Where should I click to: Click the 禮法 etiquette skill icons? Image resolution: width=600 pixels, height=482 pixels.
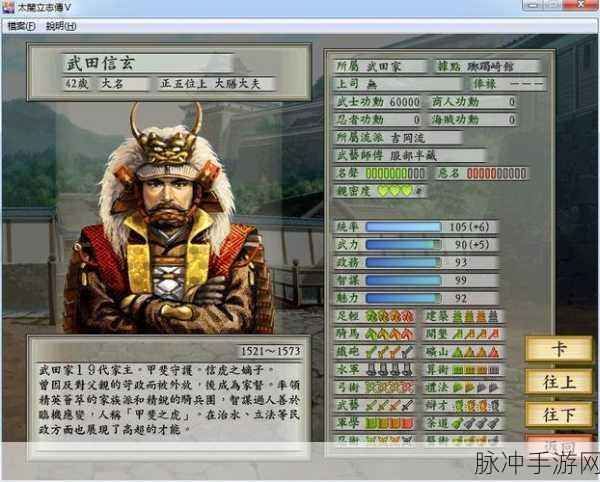coord(476,388)
